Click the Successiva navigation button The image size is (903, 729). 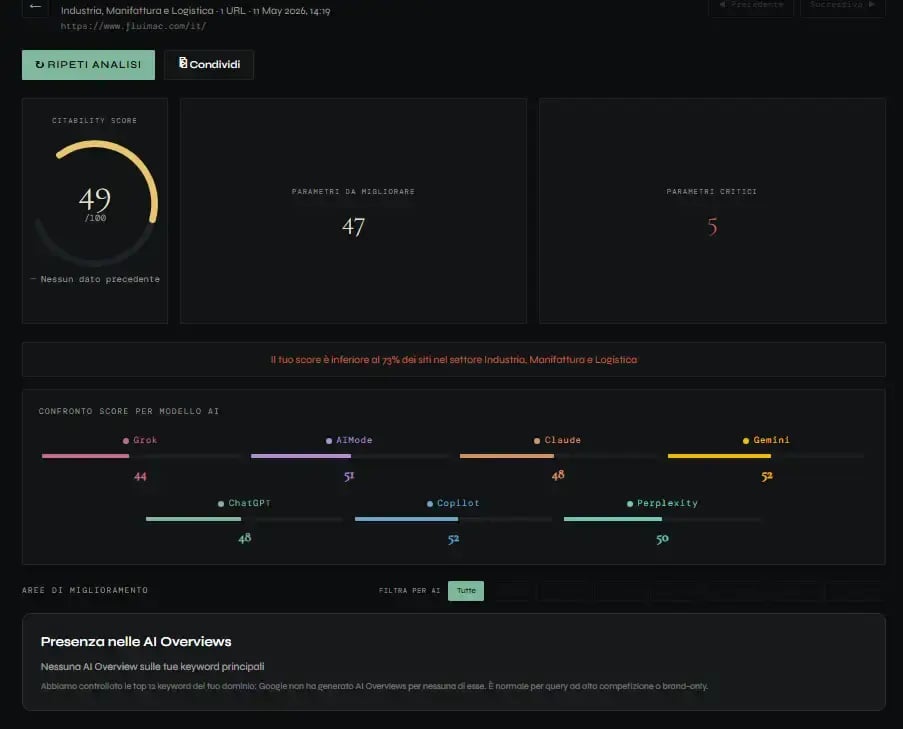(843, 6)
